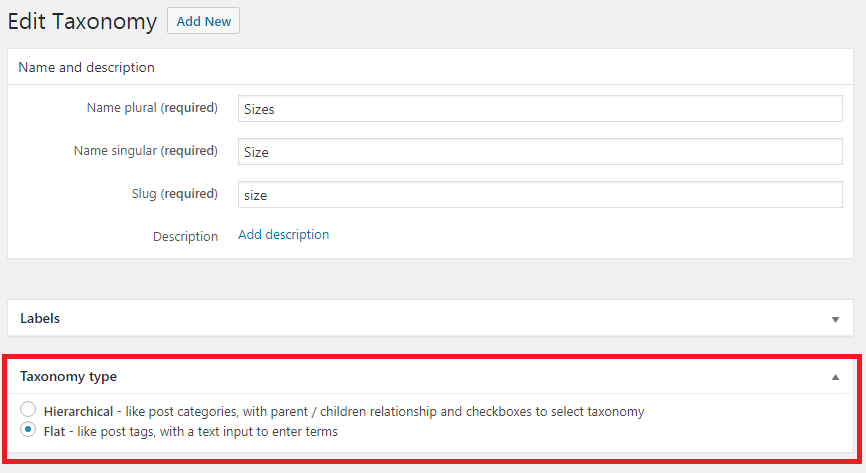Focus the Slug input field
The width and height of the screenshot is (866, 473).
pyautogui.click(x=540, y=195)
